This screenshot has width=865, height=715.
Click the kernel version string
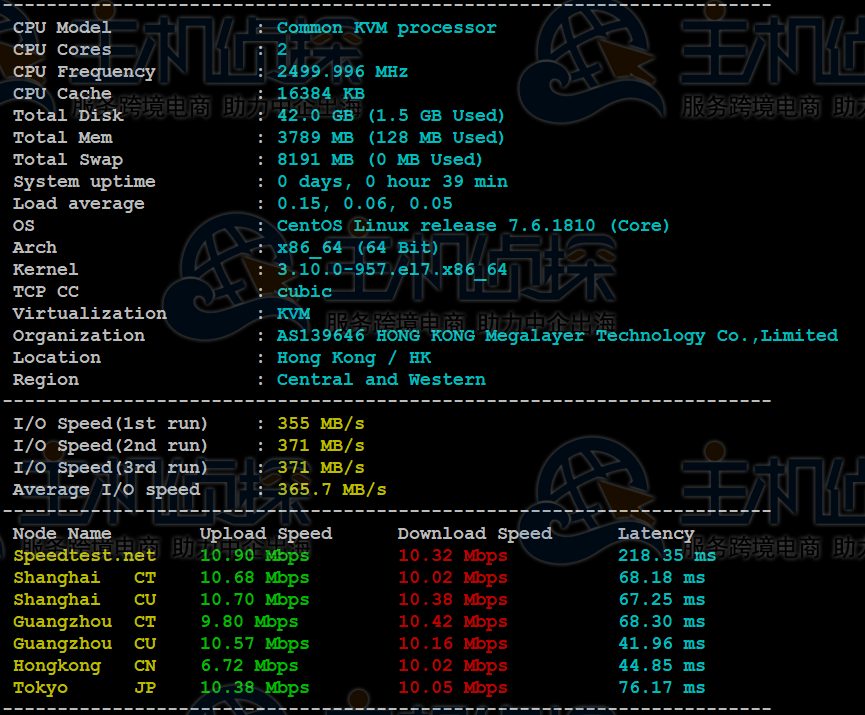click(x=392, y=270)
